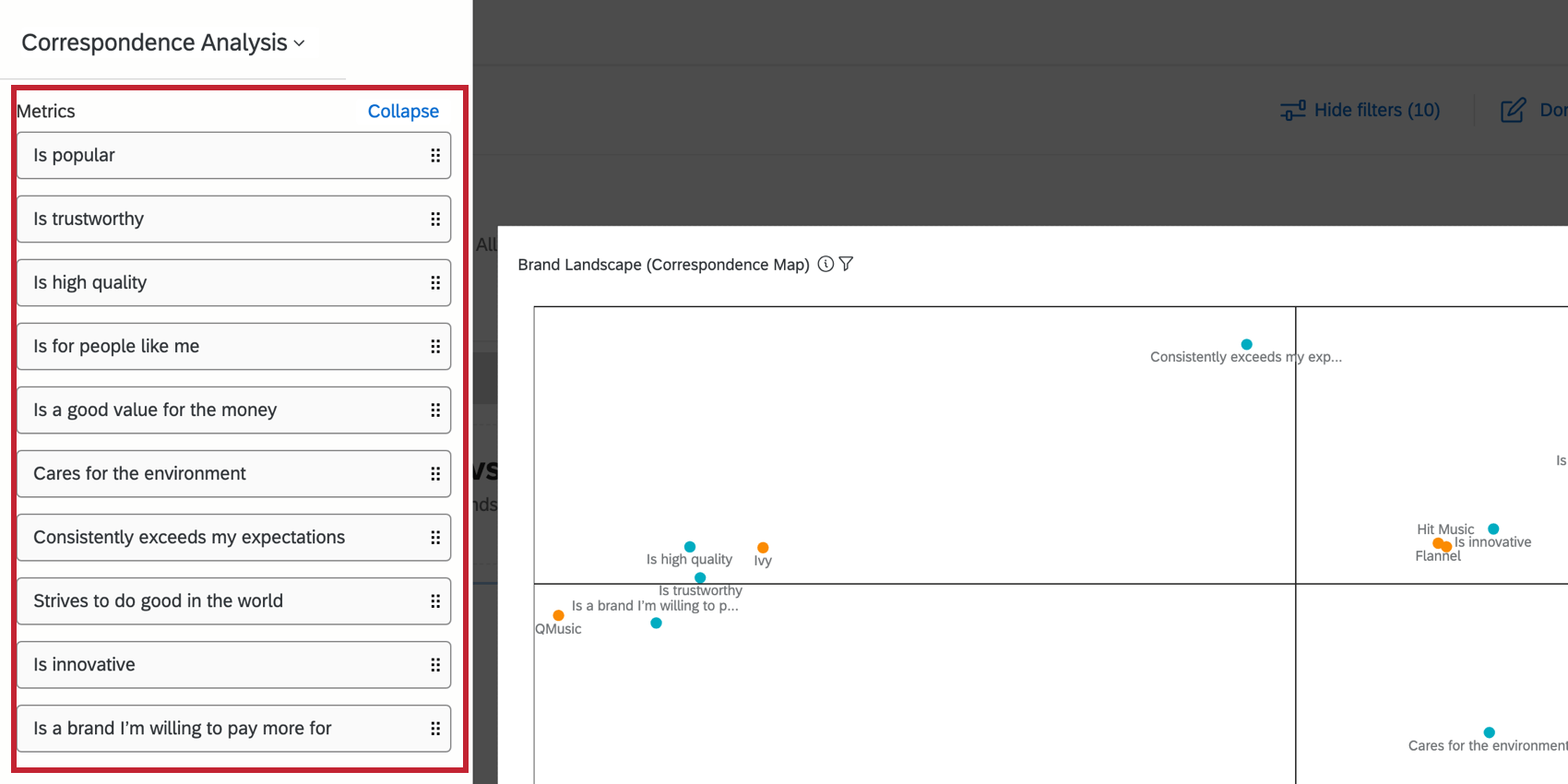
Task: Select the Is high quality metric row
Action: pyautogui.click(x=233, y=283)
